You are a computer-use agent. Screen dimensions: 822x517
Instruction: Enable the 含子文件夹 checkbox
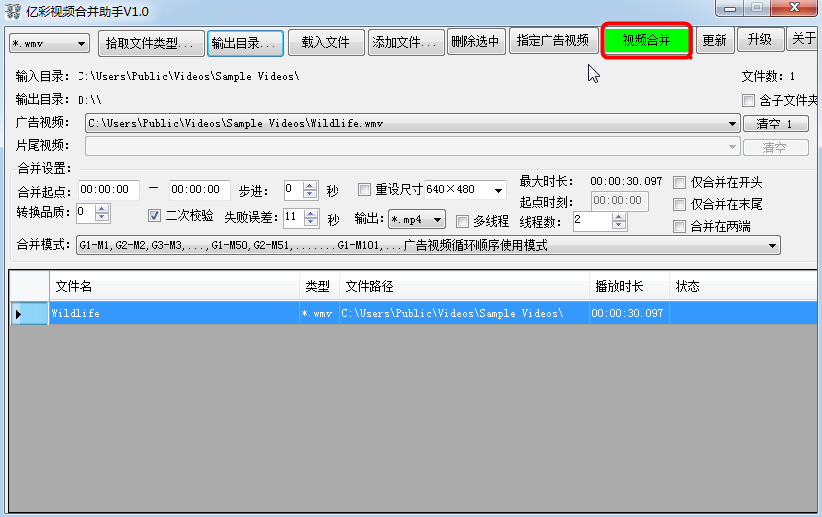pos(749,100)
